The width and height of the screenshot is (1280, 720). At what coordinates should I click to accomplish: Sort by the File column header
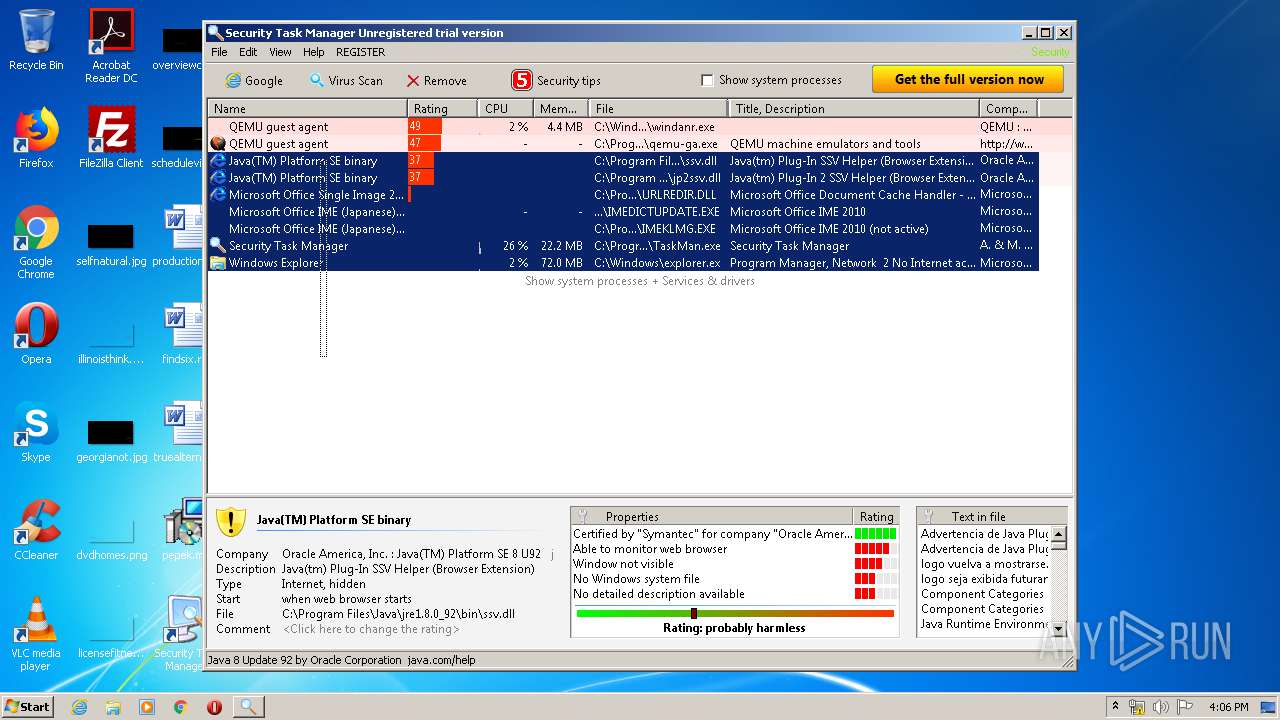click(659, 108)
